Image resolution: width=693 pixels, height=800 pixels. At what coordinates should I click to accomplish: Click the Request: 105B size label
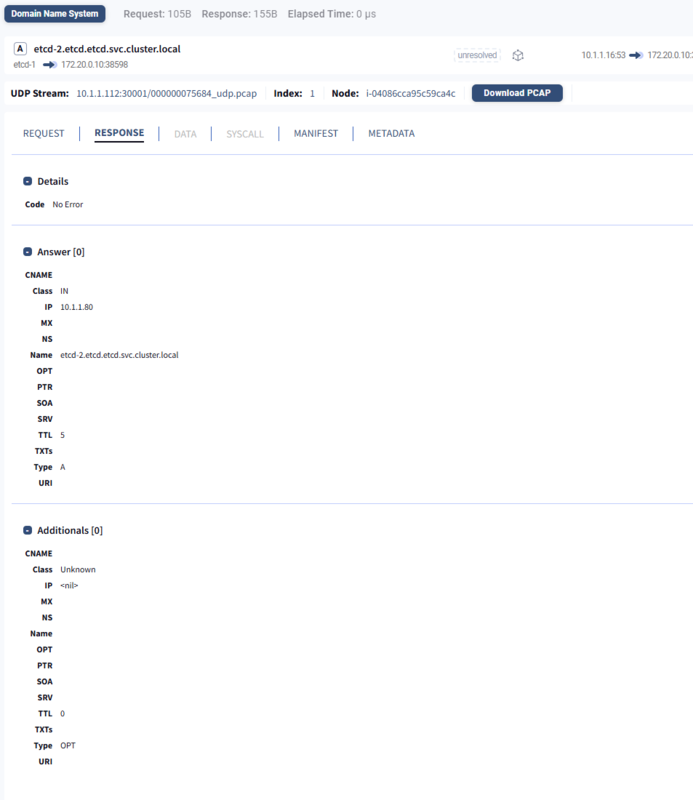pos(157,14)
